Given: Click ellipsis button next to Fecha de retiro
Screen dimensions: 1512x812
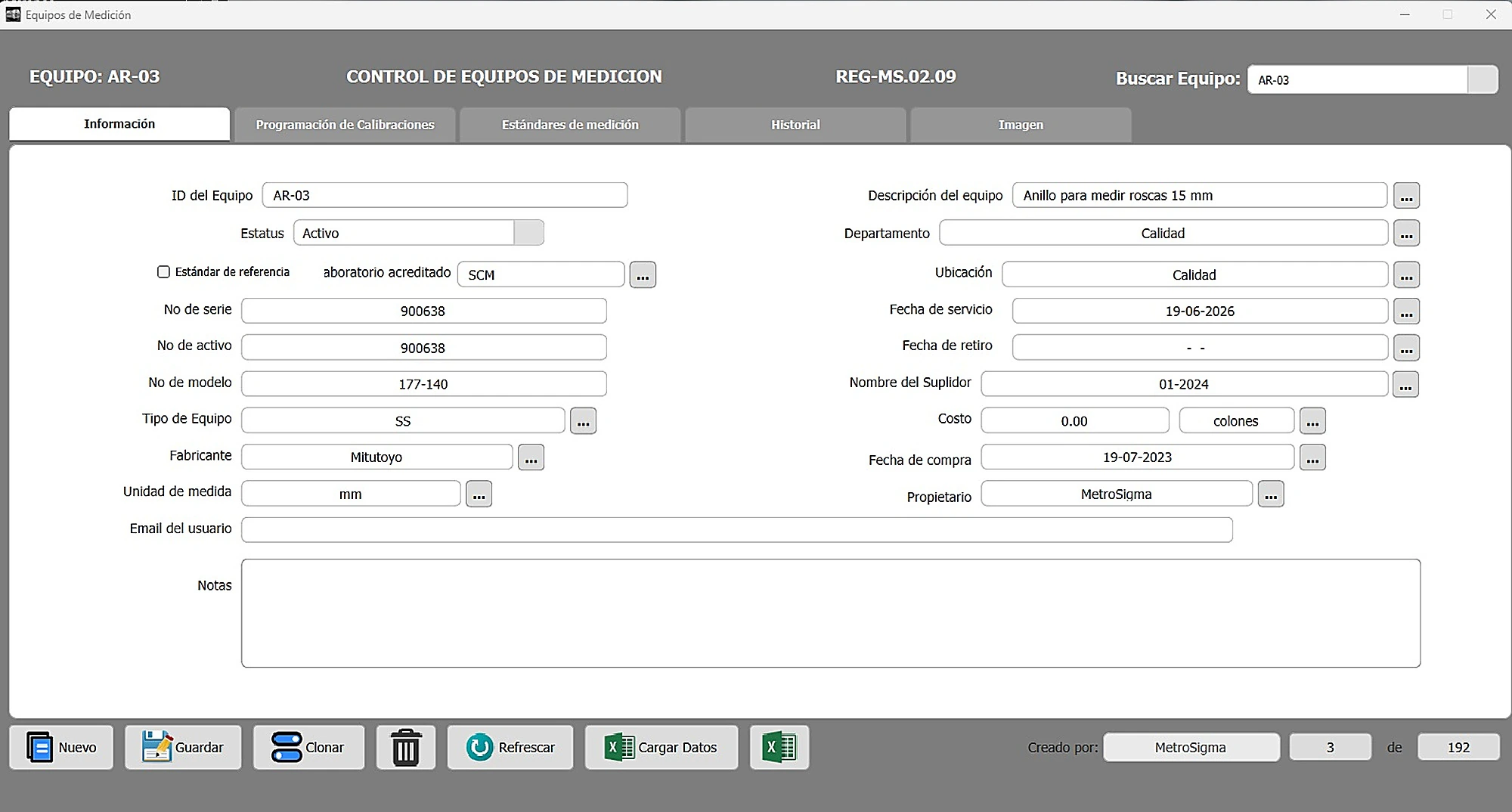Looking at the screenshot, I should click(x=1406, y=348).
